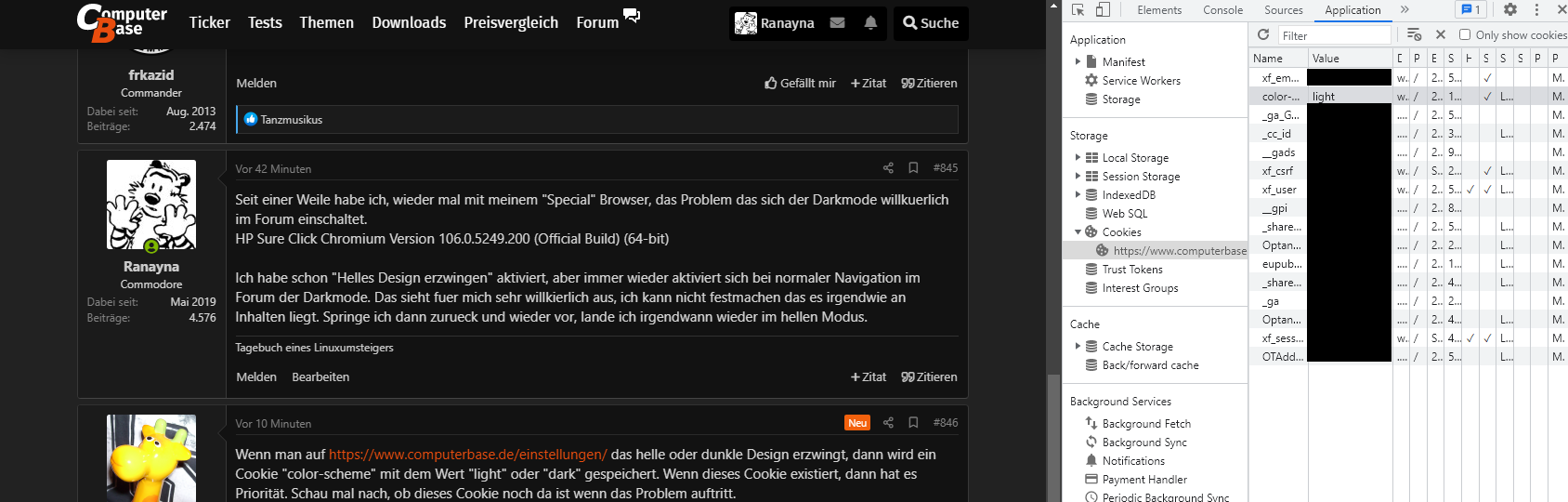Follow the computerbase.de/einstellungen link
This screenshot has height=502, width=1568.
467,455
